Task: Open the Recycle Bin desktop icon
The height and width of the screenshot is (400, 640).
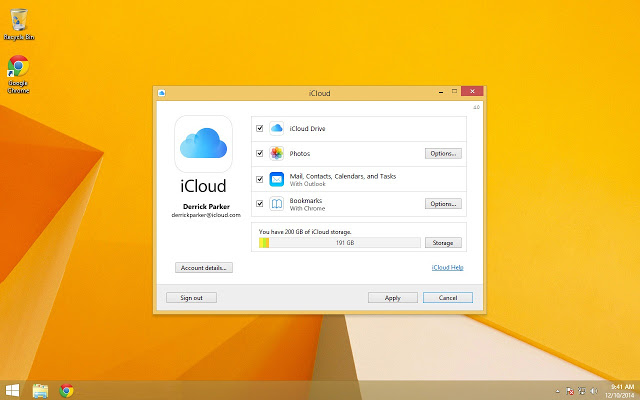Action: pos(19,24)
